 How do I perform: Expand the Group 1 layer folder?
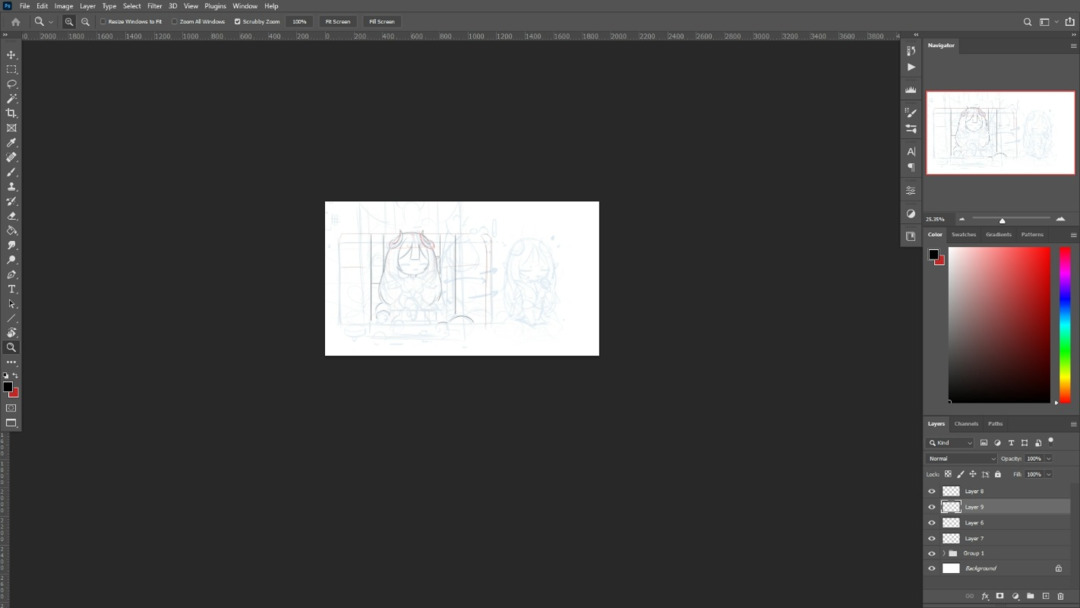tap(943, 553)
